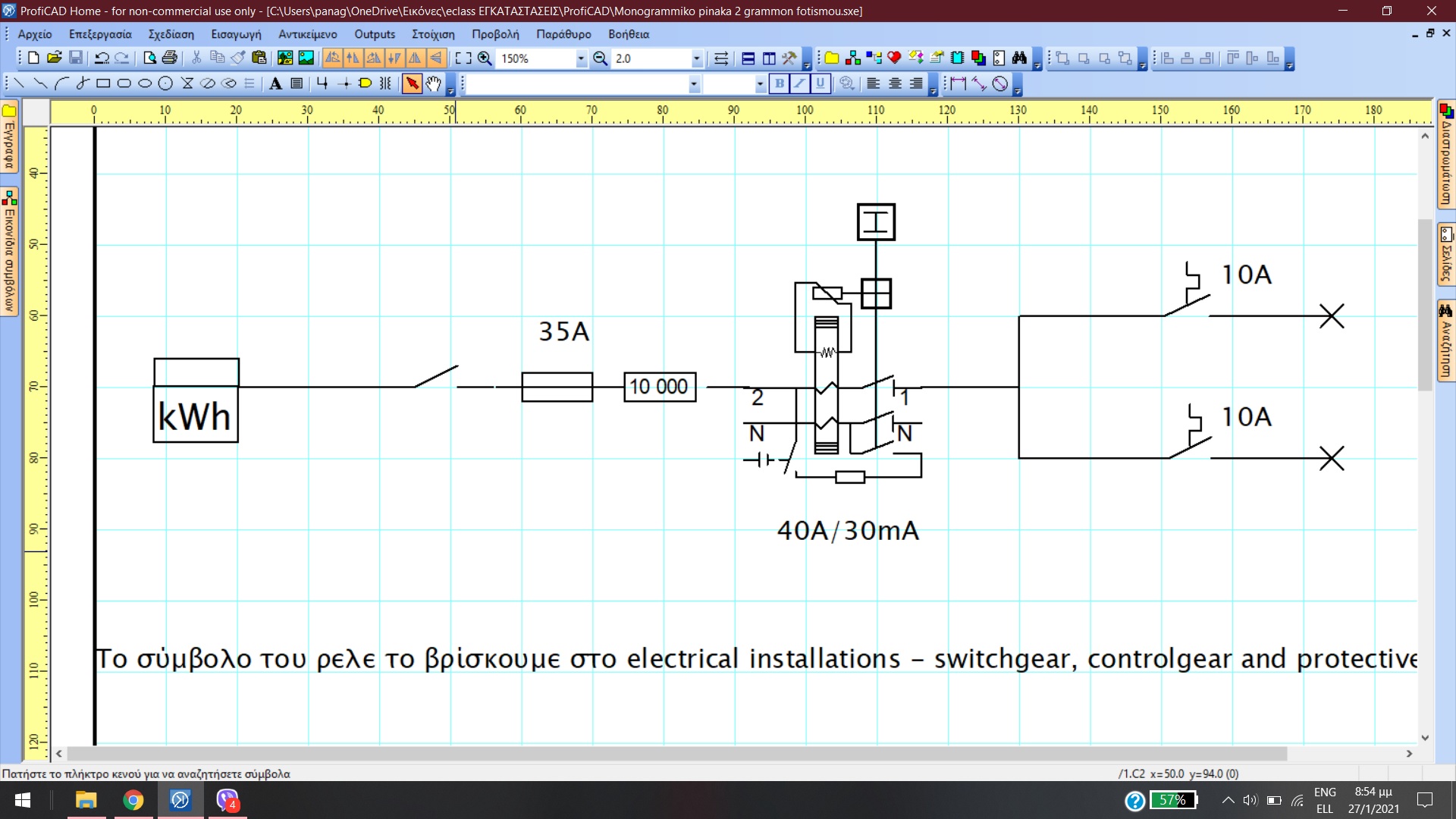Click the print icon in toolbar
This screenshot has height=819, width=1456.
[x=170, y=58]
